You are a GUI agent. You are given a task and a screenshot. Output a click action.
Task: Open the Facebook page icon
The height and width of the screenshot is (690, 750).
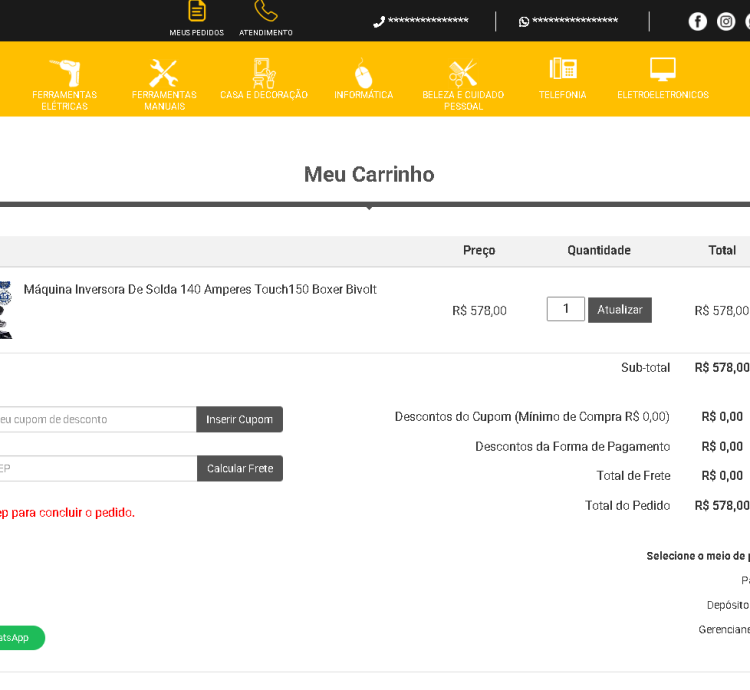698,21
